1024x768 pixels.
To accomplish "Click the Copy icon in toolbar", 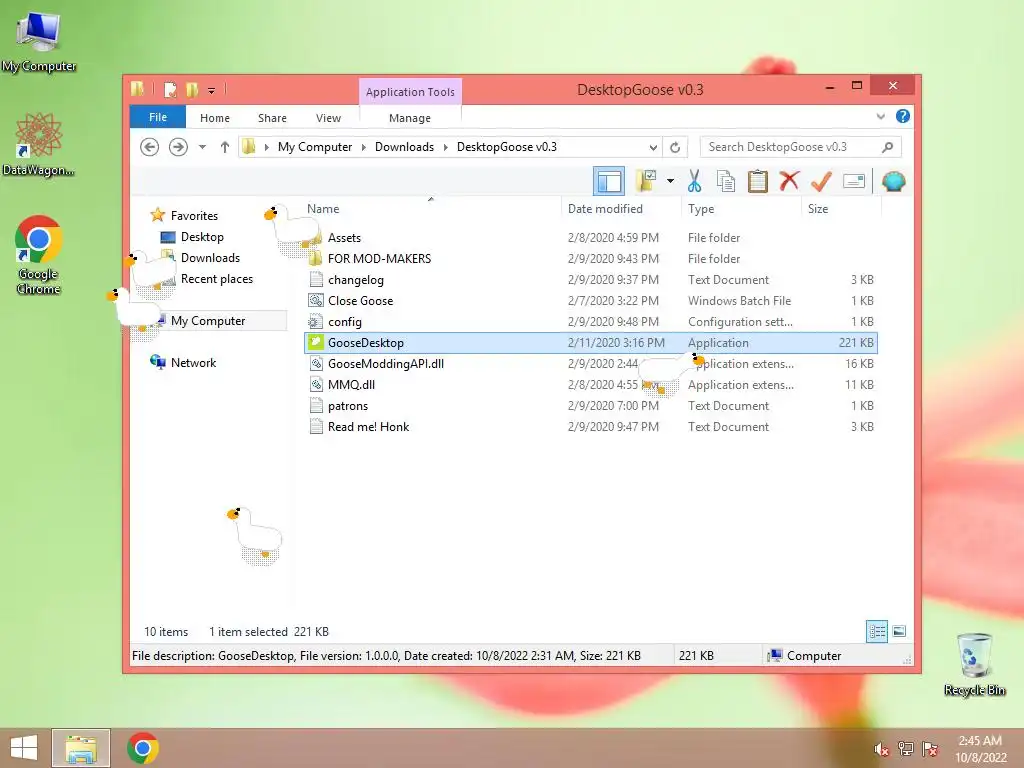I will click(x=726, y=181).
